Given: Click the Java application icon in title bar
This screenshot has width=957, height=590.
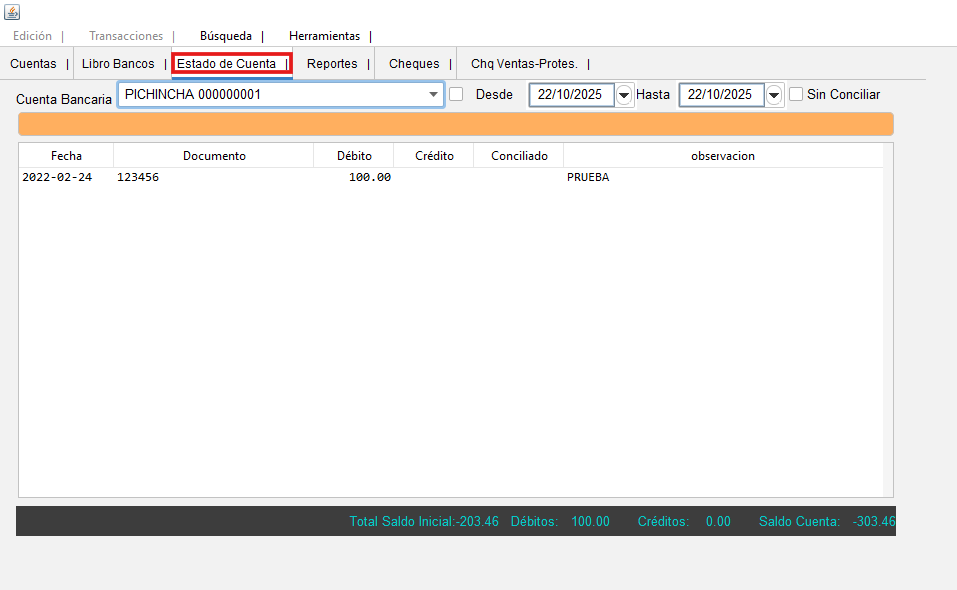Looking at the screenshot, I should click(12, 12).
